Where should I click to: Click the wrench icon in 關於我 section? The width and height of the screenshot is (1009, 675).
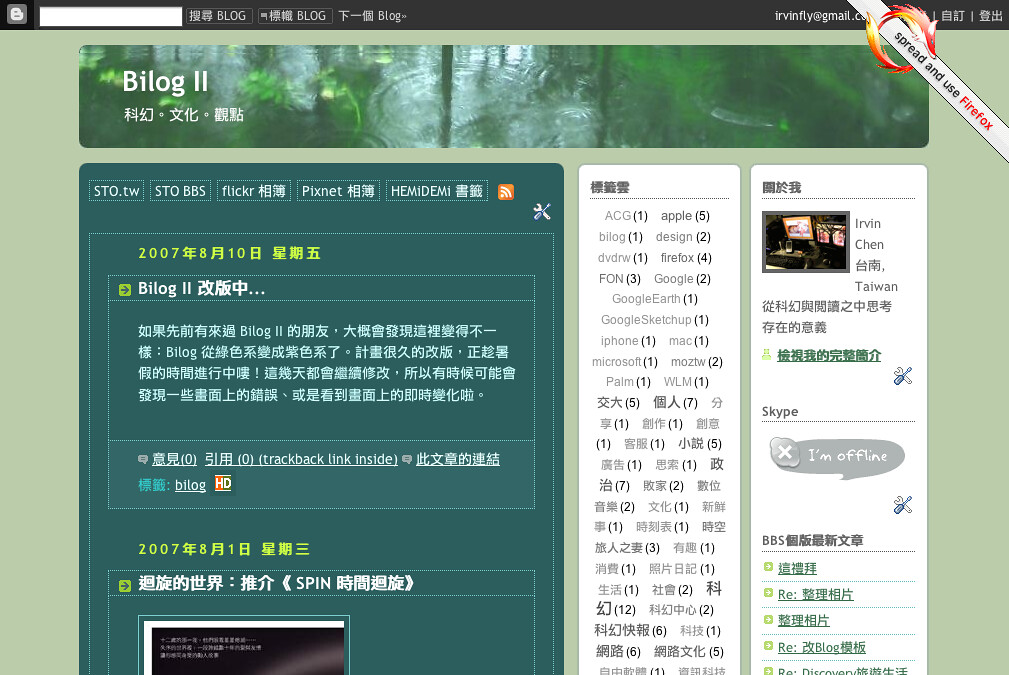pos(902,376)
